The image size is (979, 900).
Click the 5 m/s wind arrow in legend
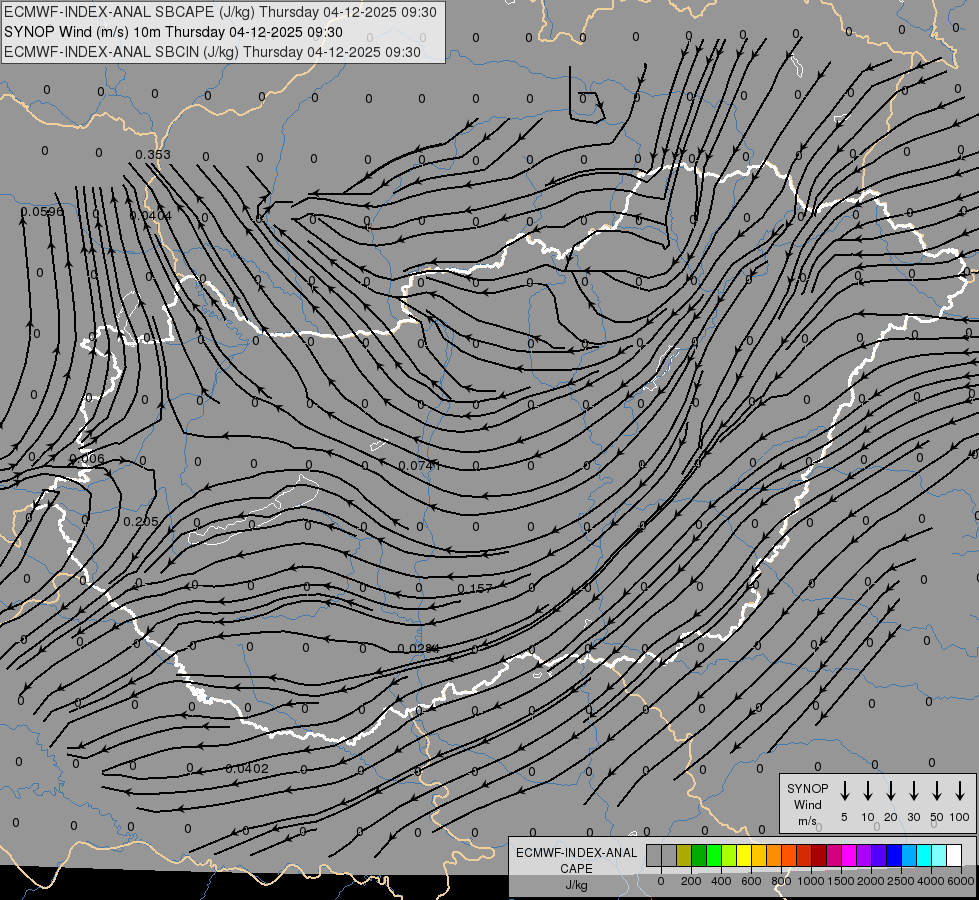coord(844,791)
